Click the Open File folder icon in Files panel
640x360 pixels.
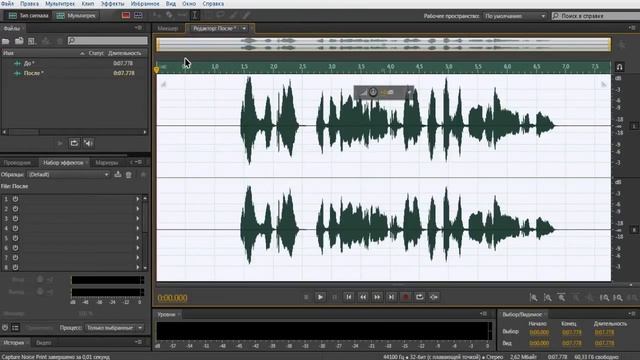tap(6, 41)
